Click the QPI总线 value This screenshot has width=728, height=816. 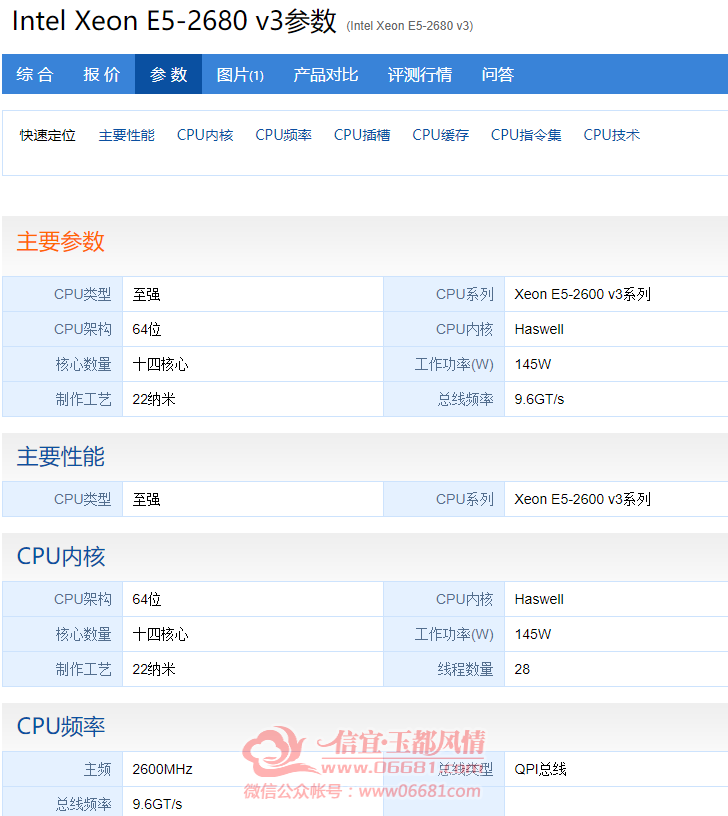(x=540, y=769)
